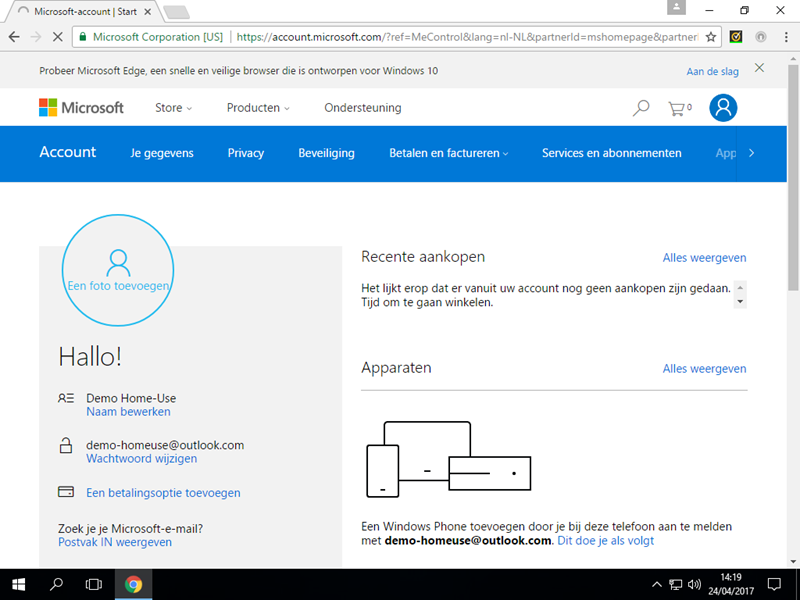Open the site search magnifier

(x=641, y=108)
